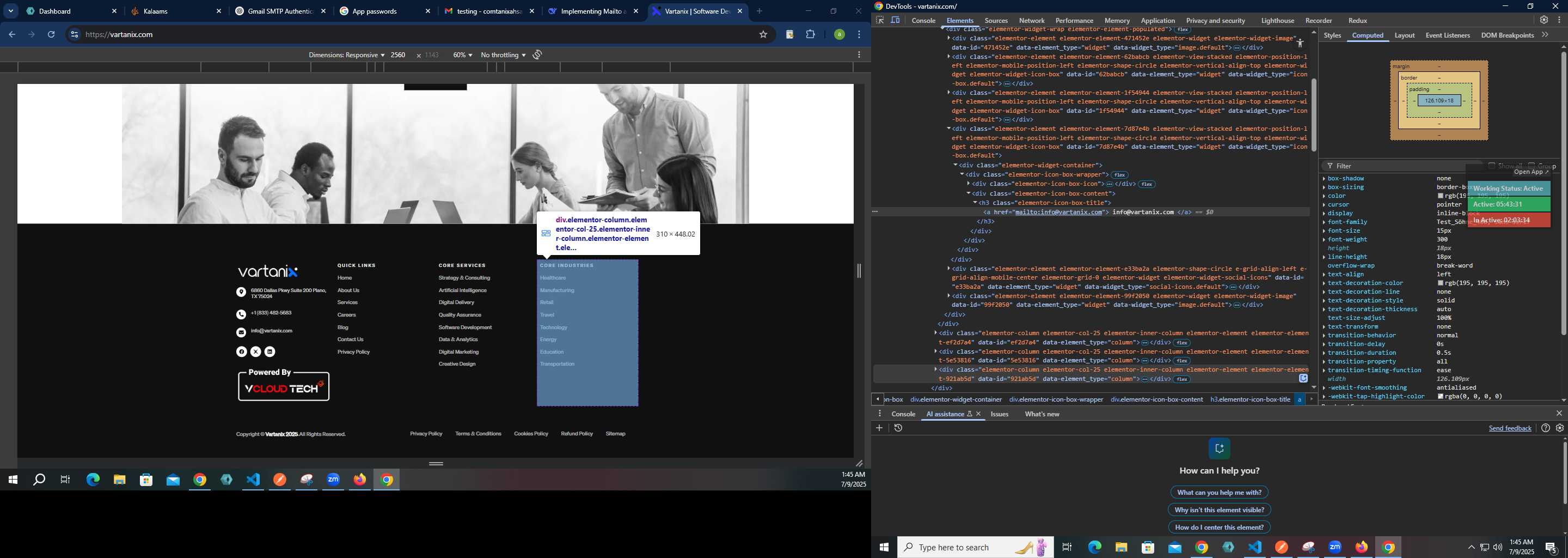The height and width of the screenshot is (558, 1568).
Task: Click the Send feedback link
Action: pyautogui.click(x=1510, y=428)
